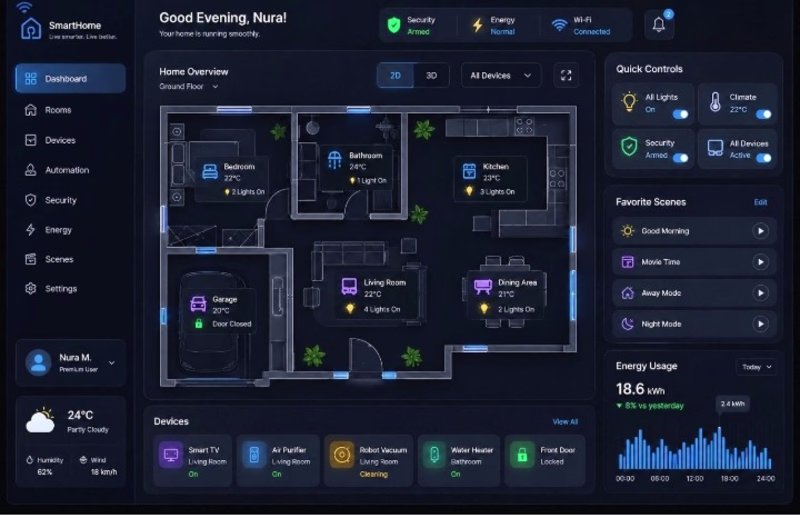Image resolution: width=800 pixels, height=518 pixels.
Task: Edit Favorite Scenes
Action: (760, 202)
